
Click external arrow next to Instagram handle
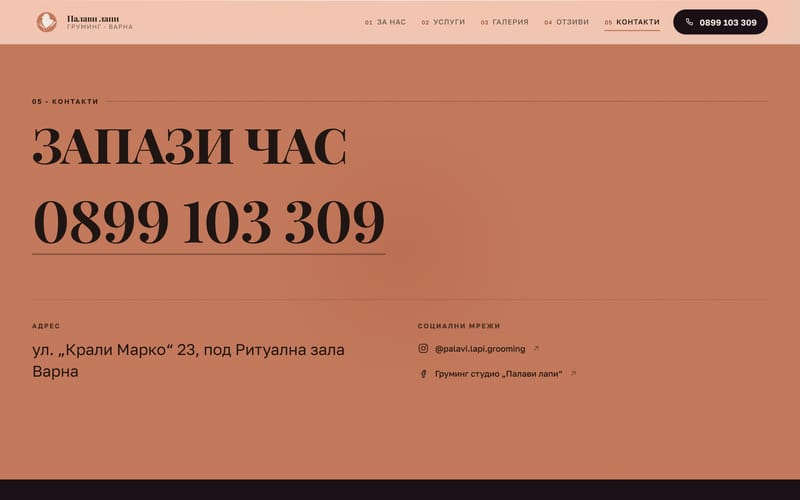(536, 348)
